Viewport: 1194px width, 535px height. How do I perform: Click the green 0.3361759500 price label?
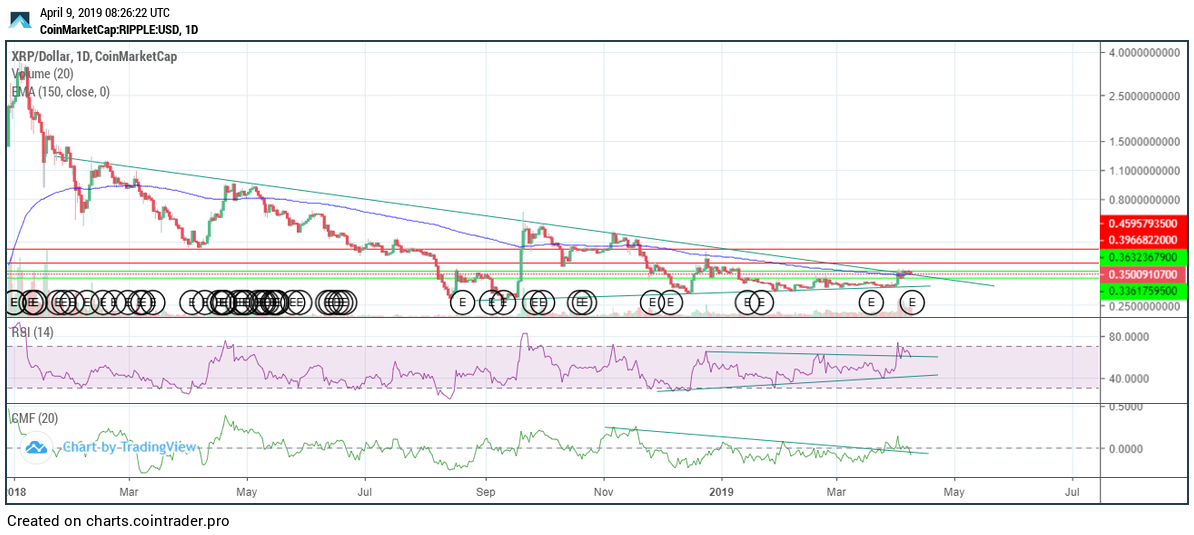(x=1144, y=291)
